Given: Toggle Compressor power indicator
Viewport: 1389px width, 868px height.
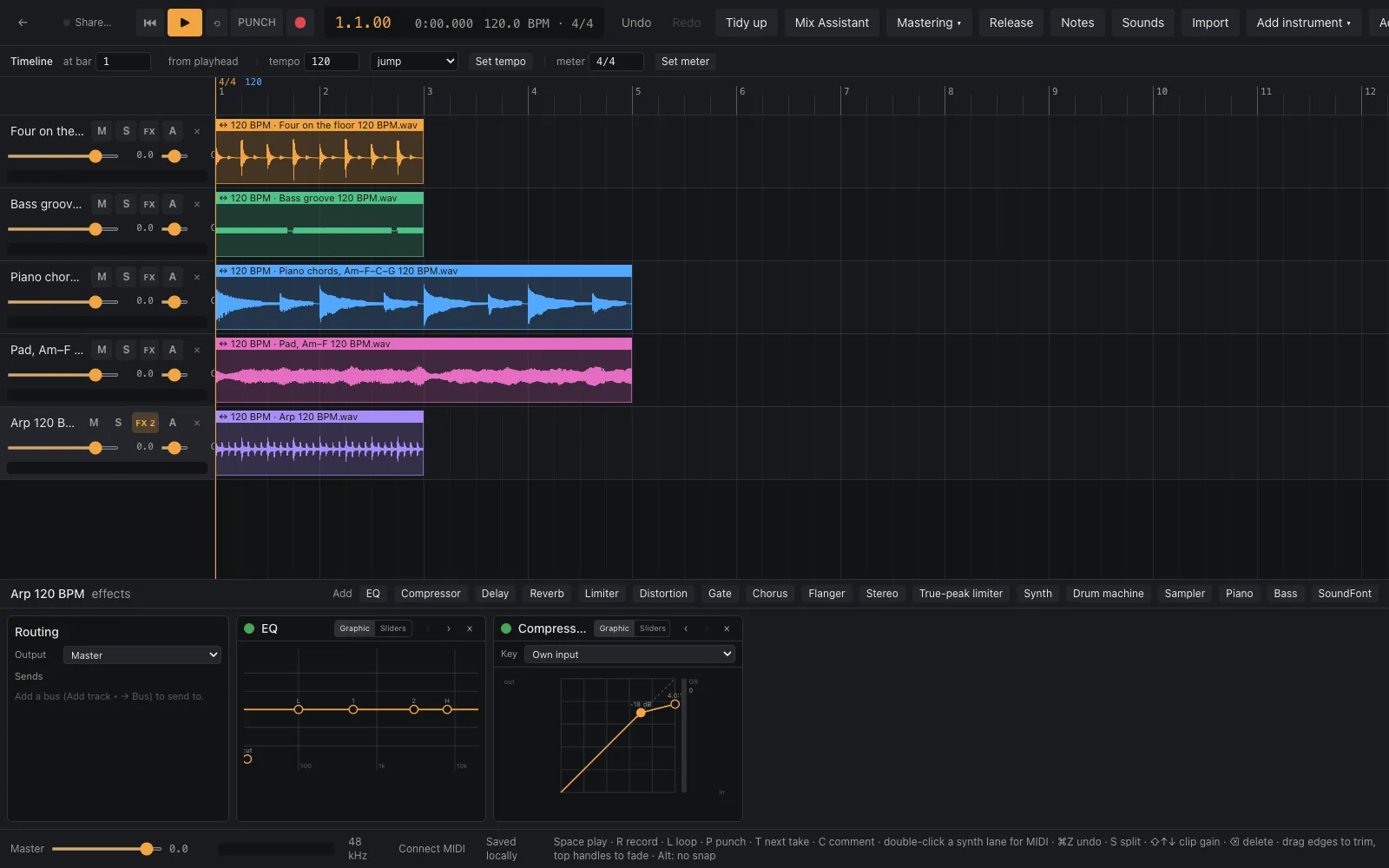Looking at the screenshot, I should (506, 628).
